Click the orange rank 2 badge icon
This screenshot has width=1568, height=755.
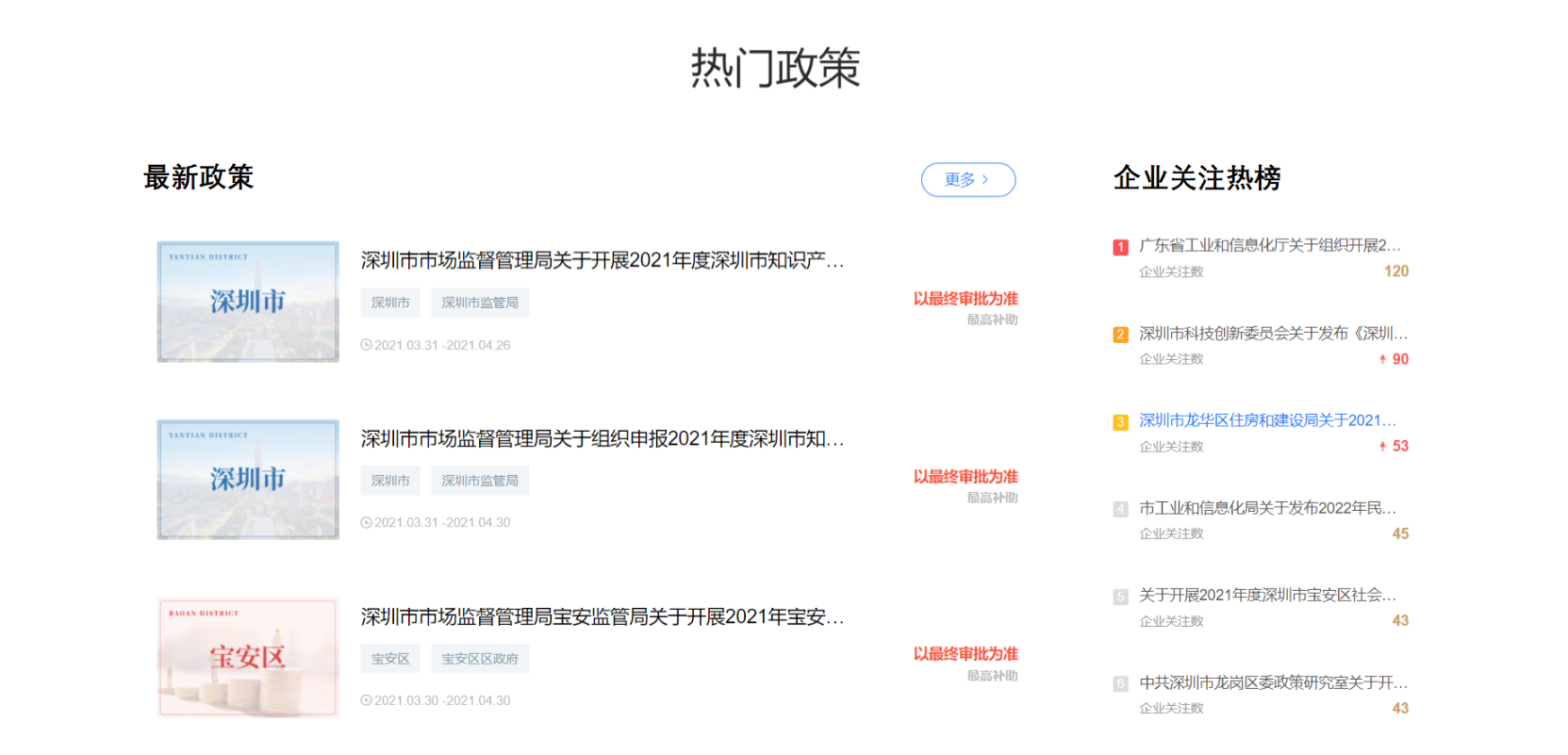1120,335
